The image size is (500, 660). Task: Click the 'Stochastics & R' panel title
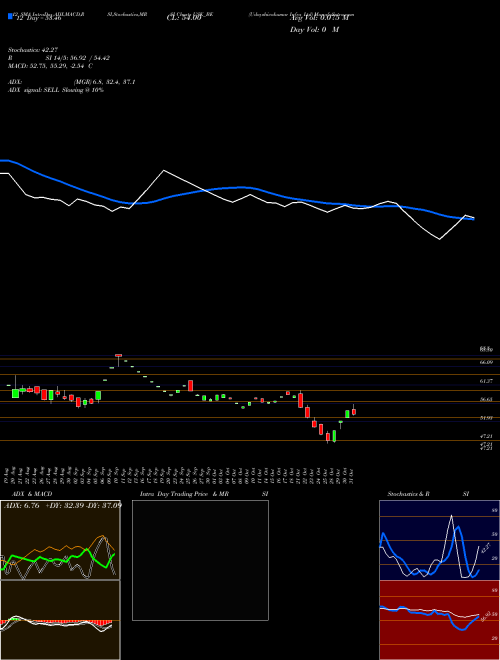coord(408,494)
